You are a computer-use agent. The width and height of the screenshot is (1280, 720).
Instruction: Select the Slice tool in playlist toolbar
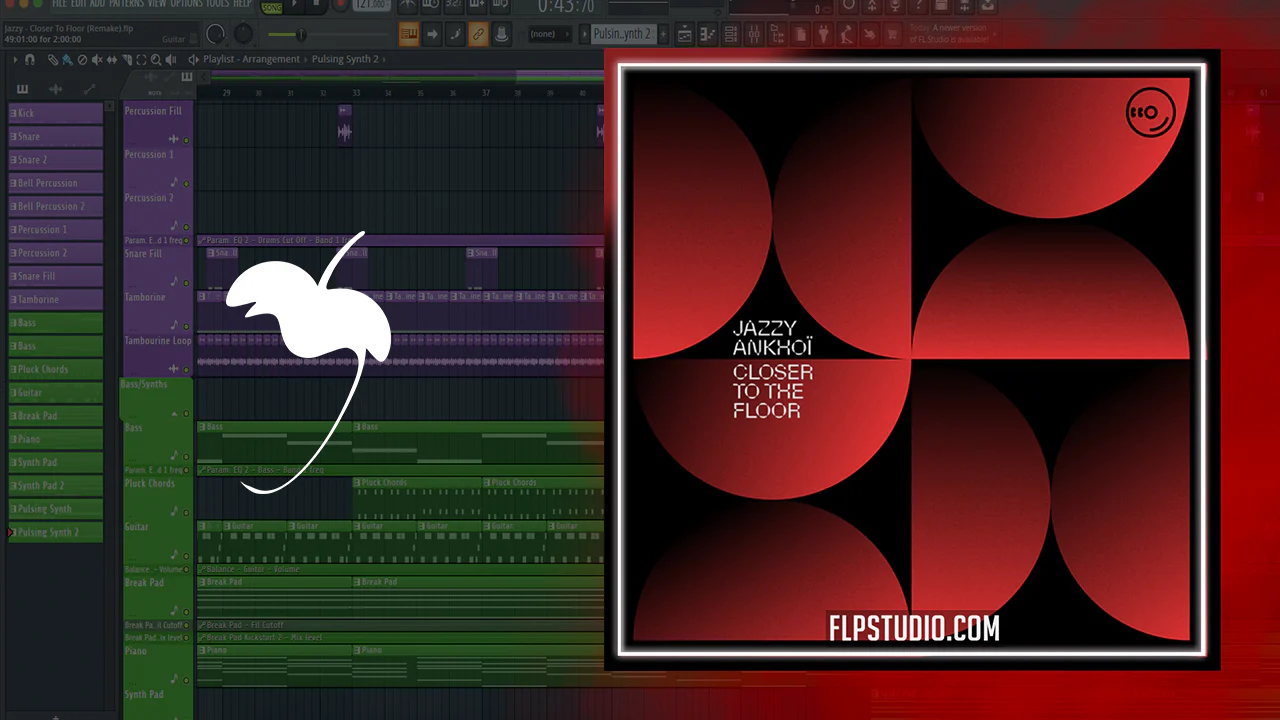pos(126,60)
